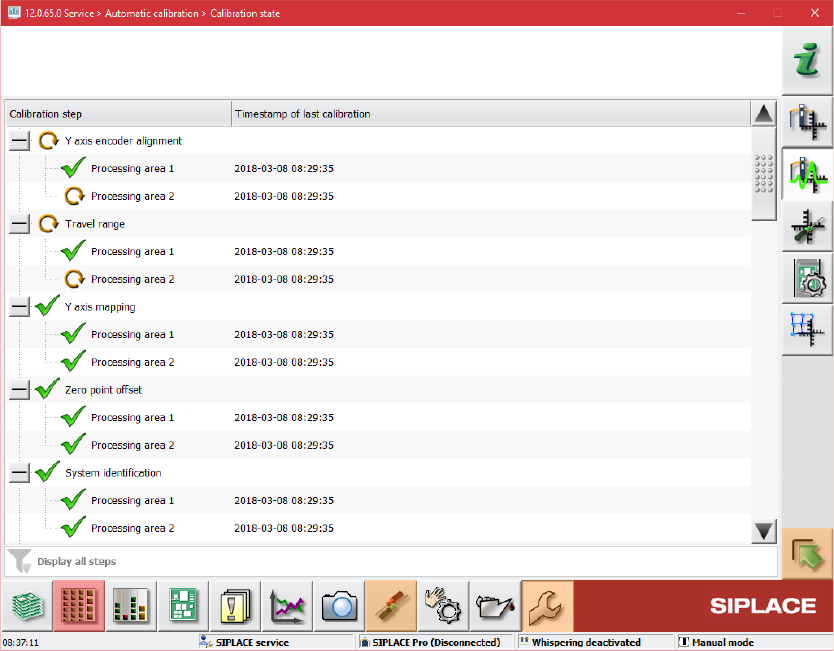834x651 pixels.
Task: Click the funnel filter icon
Action: pos(20,561)
